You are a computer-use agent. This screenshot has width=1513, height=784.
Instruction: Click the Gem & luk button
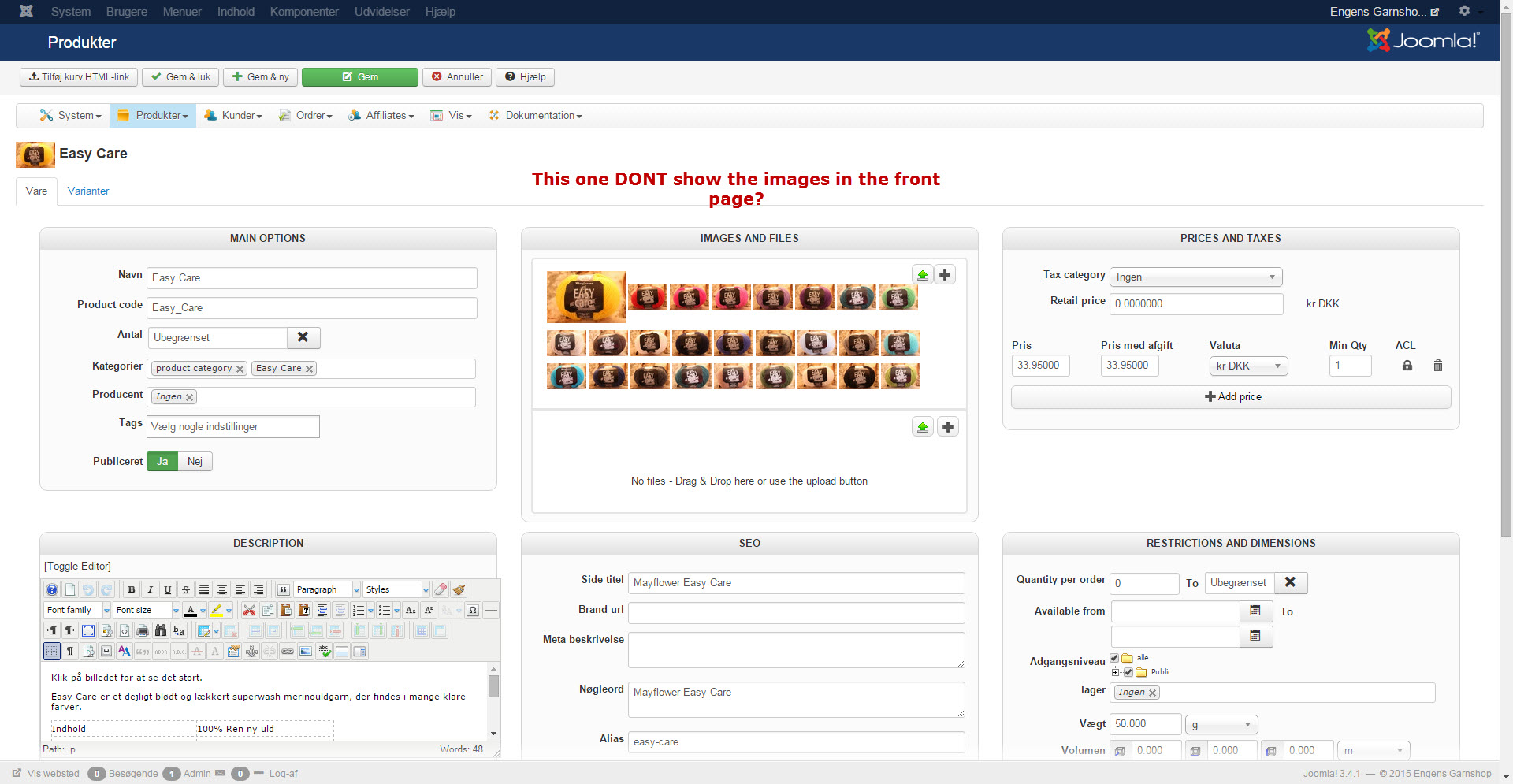[180, 76]
